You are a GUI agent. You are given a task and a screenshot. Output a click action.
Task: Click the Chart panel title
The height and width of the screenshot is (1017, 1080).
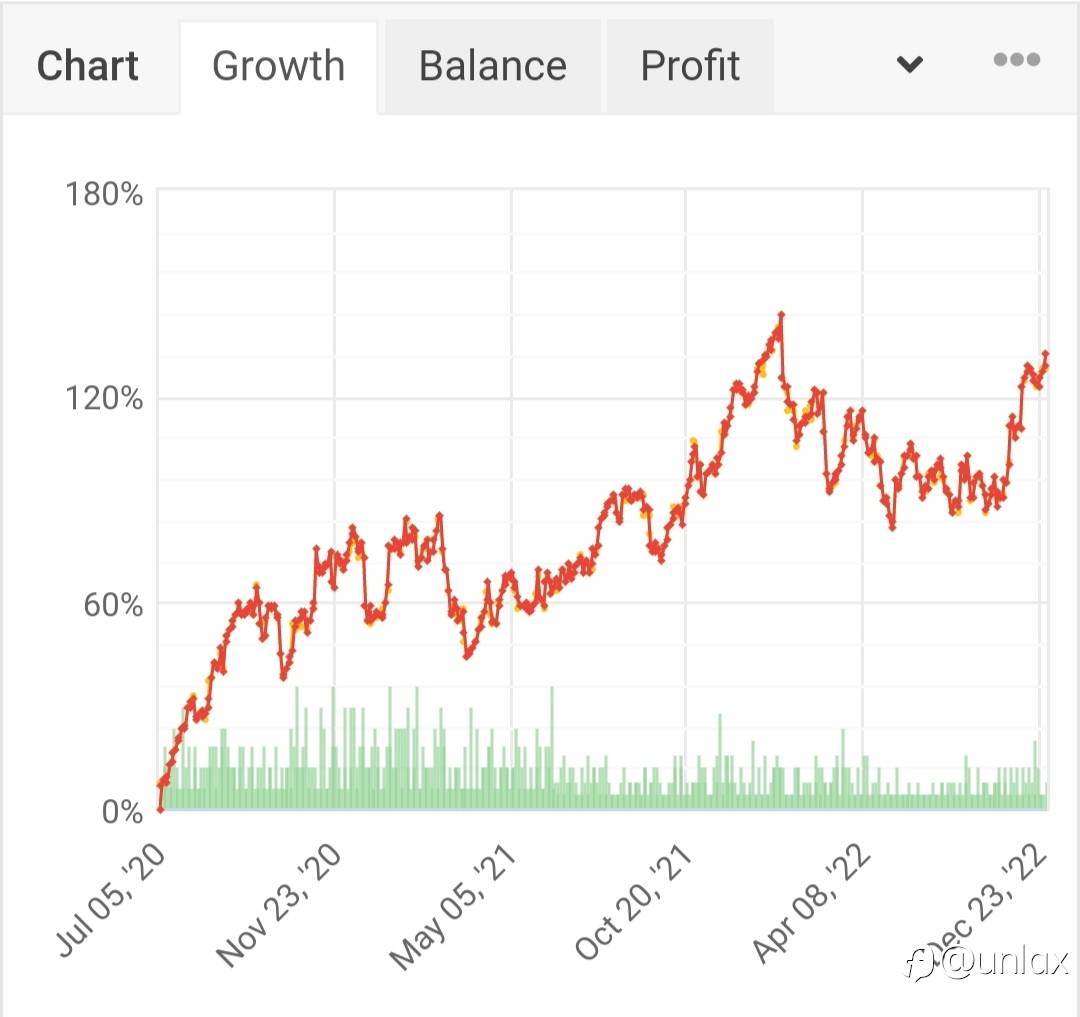tap(88, 66)
